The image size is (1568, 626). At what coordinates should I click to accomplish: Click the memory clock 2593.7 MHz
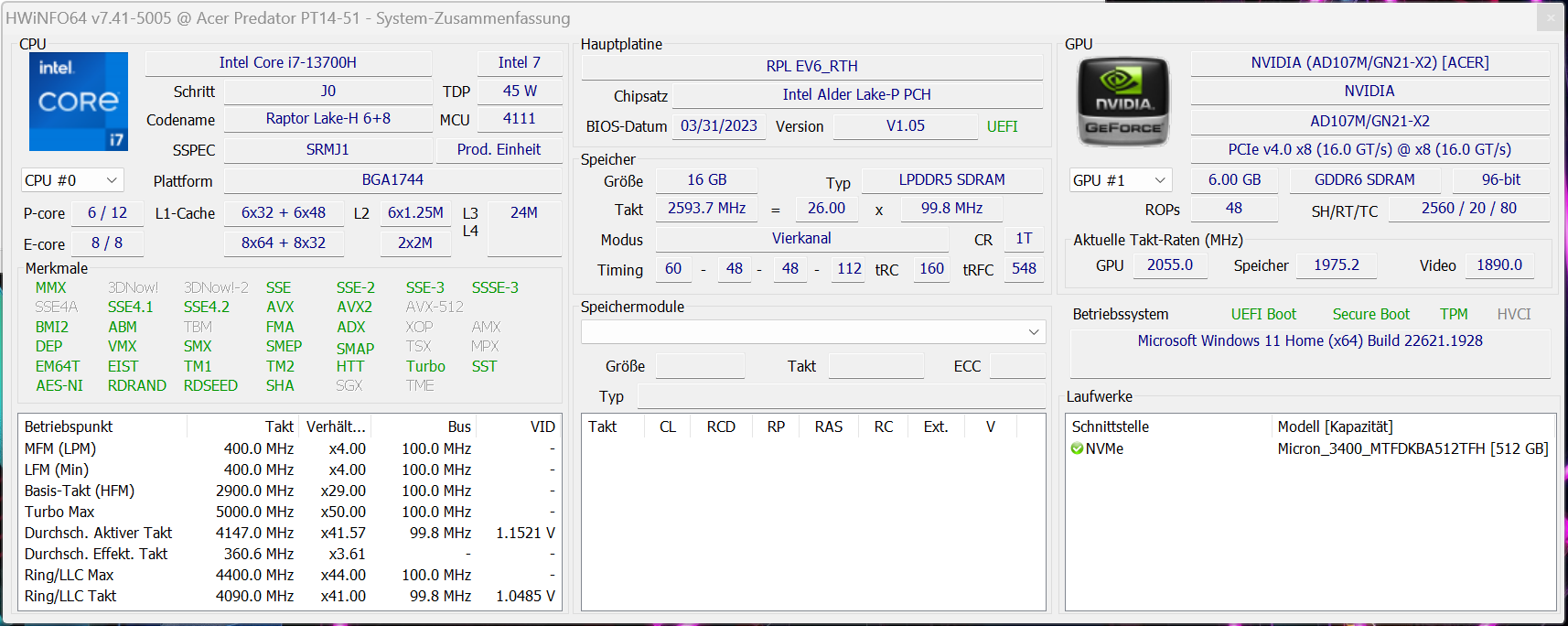pyautogui.click(x=707, y=208)
